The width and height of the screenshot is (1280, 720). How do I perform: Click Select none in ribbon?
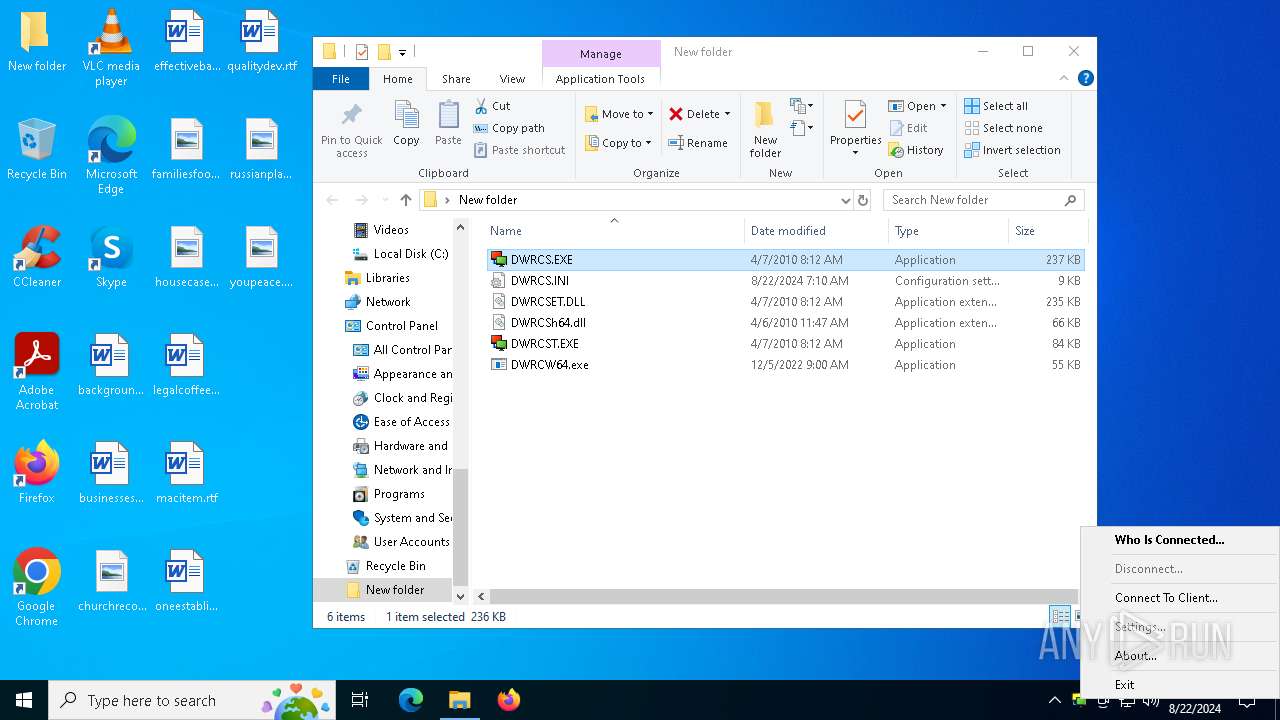pyautogui.click(x=1003, y=128)
